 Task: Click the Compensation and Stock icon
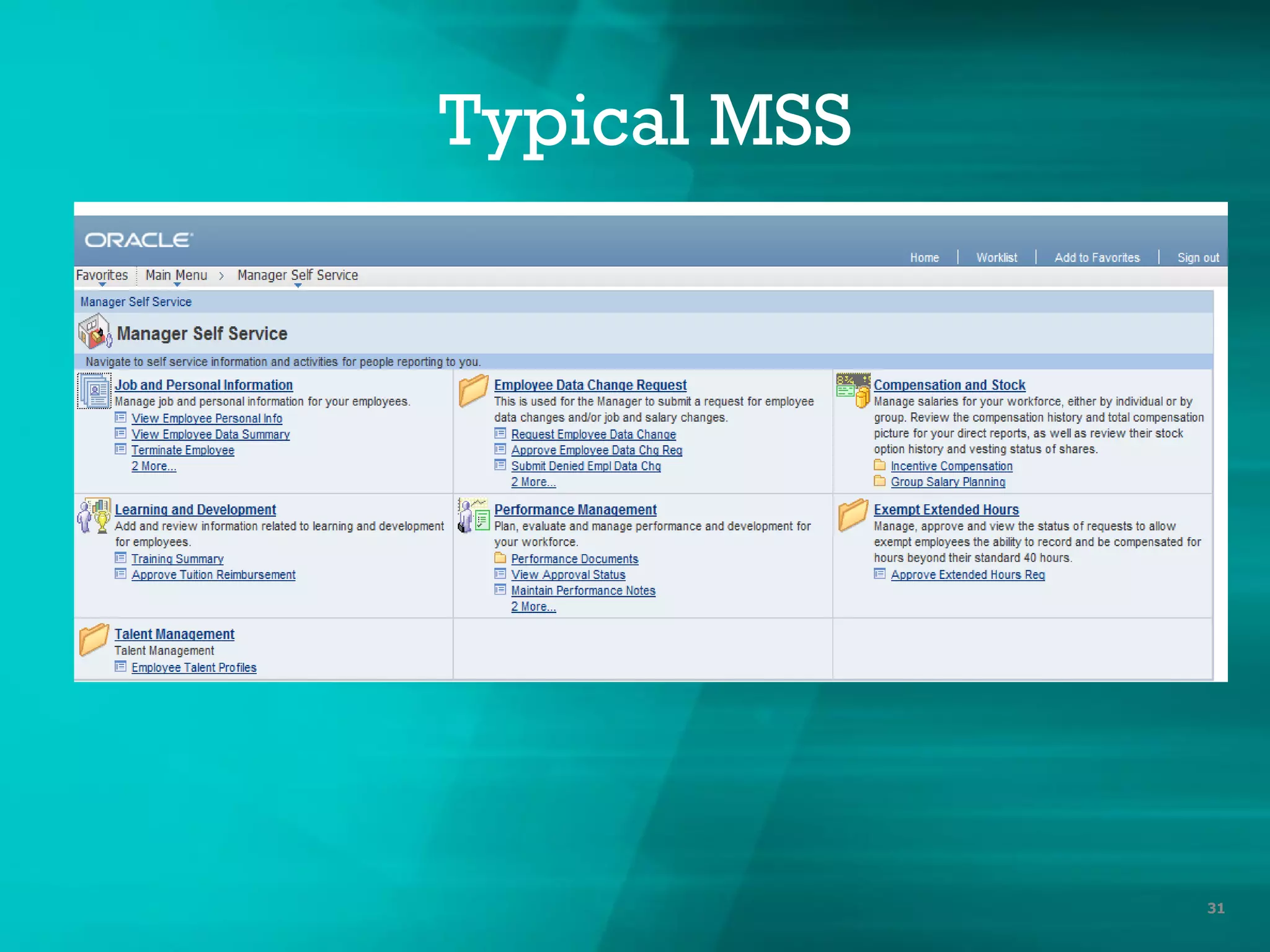[853, 390]
